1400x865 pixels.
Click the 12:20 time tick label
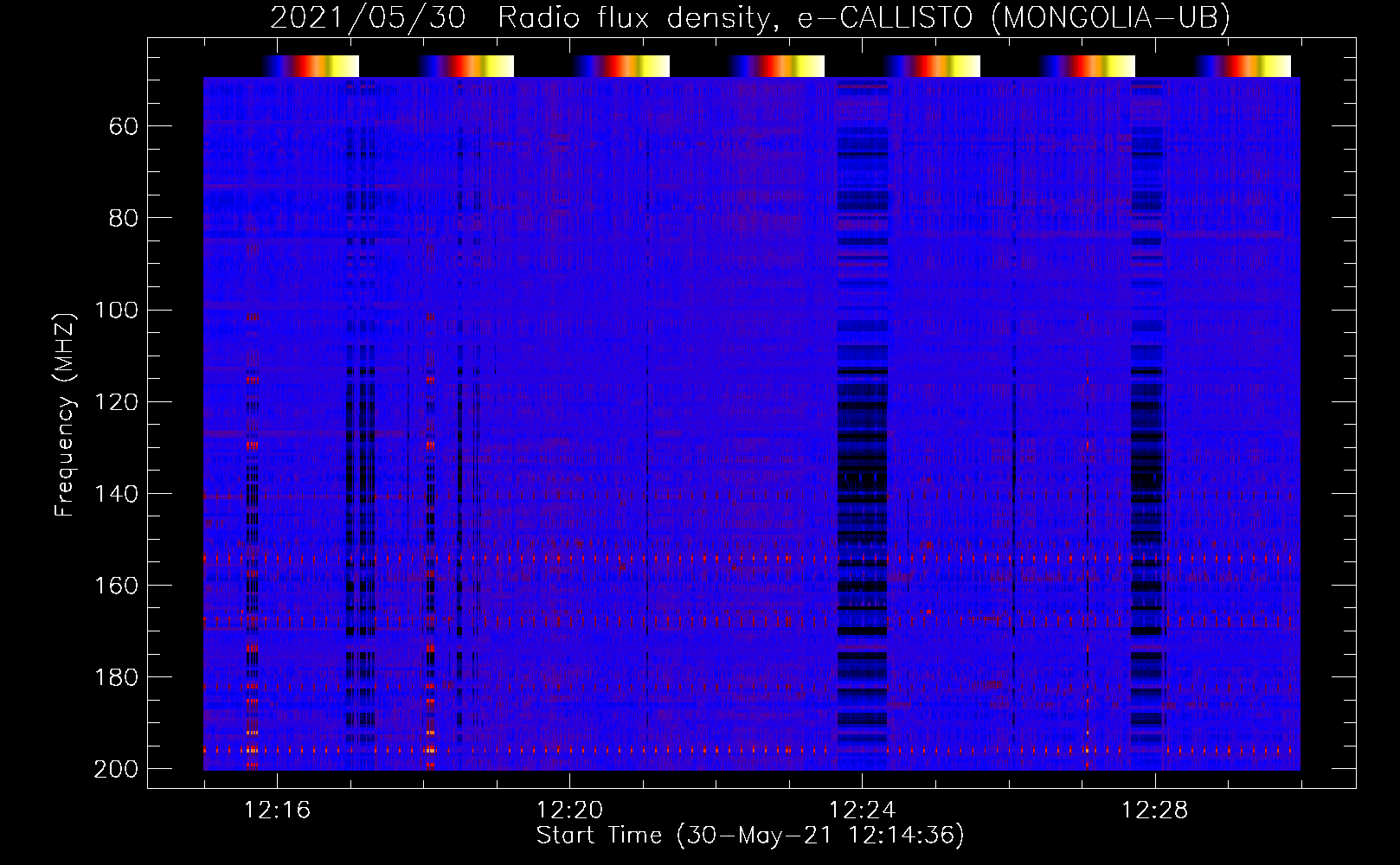(569, 810)
